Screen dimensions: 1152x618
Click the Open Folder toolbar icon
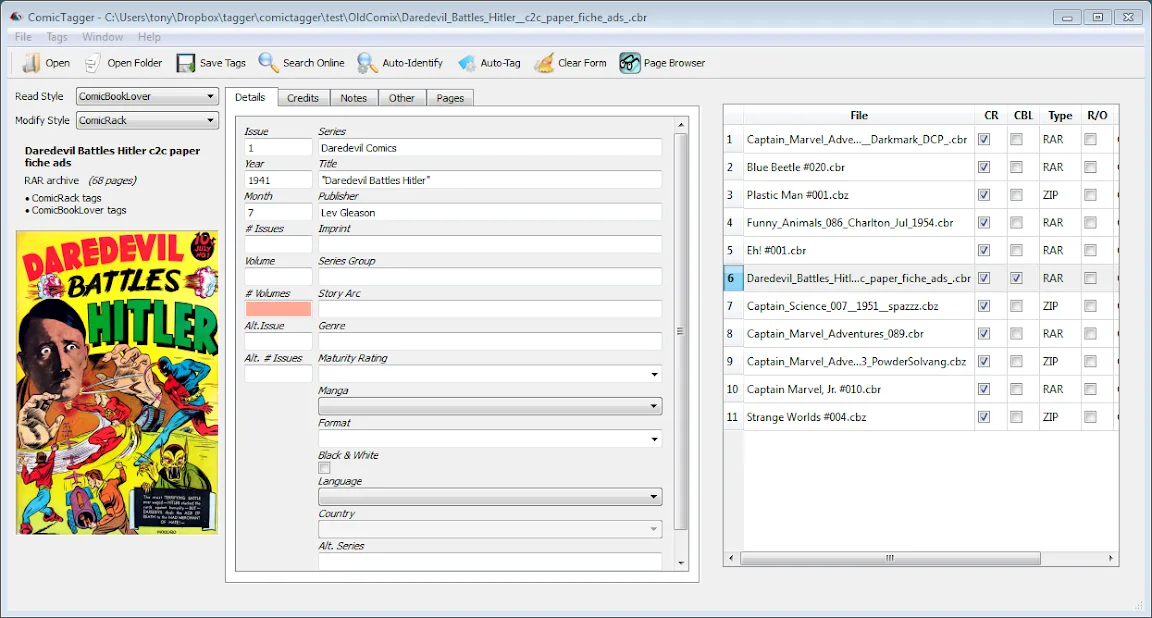92,63
